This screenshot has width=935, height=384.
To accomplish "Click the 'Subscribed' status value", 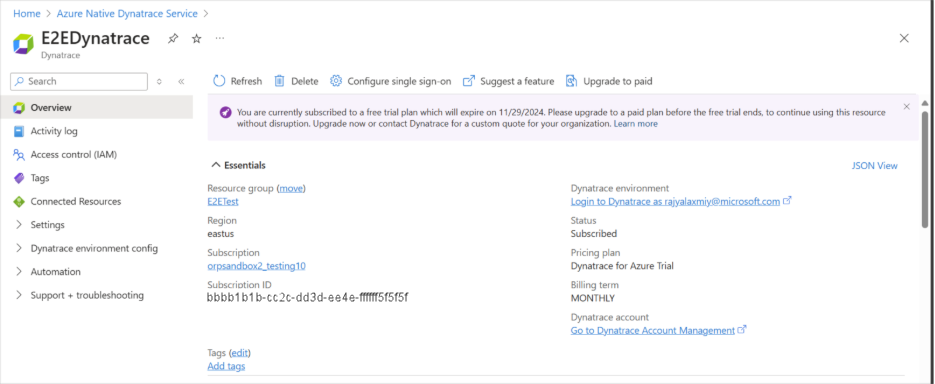I will 594,234.
